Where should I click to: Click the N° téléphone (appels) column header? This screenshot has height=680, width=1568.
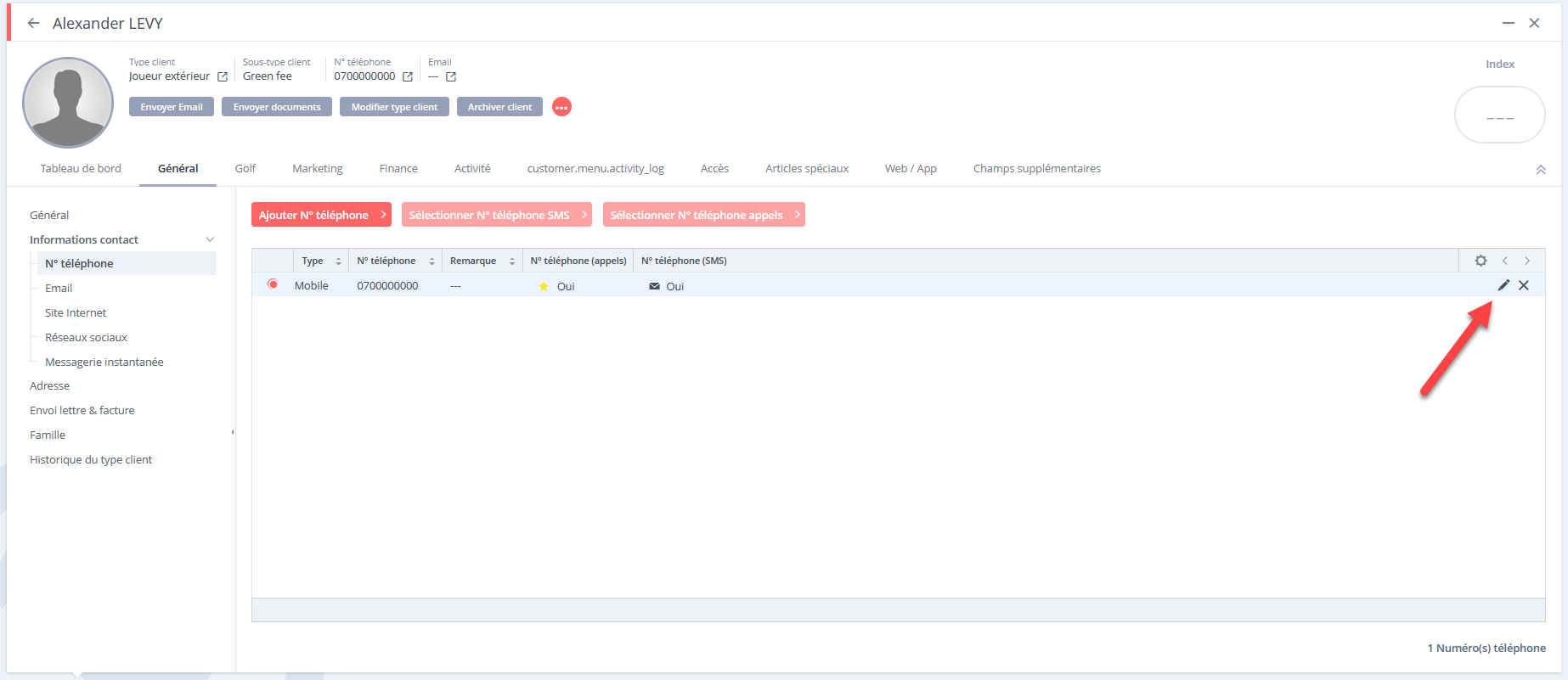coord(578,261)
